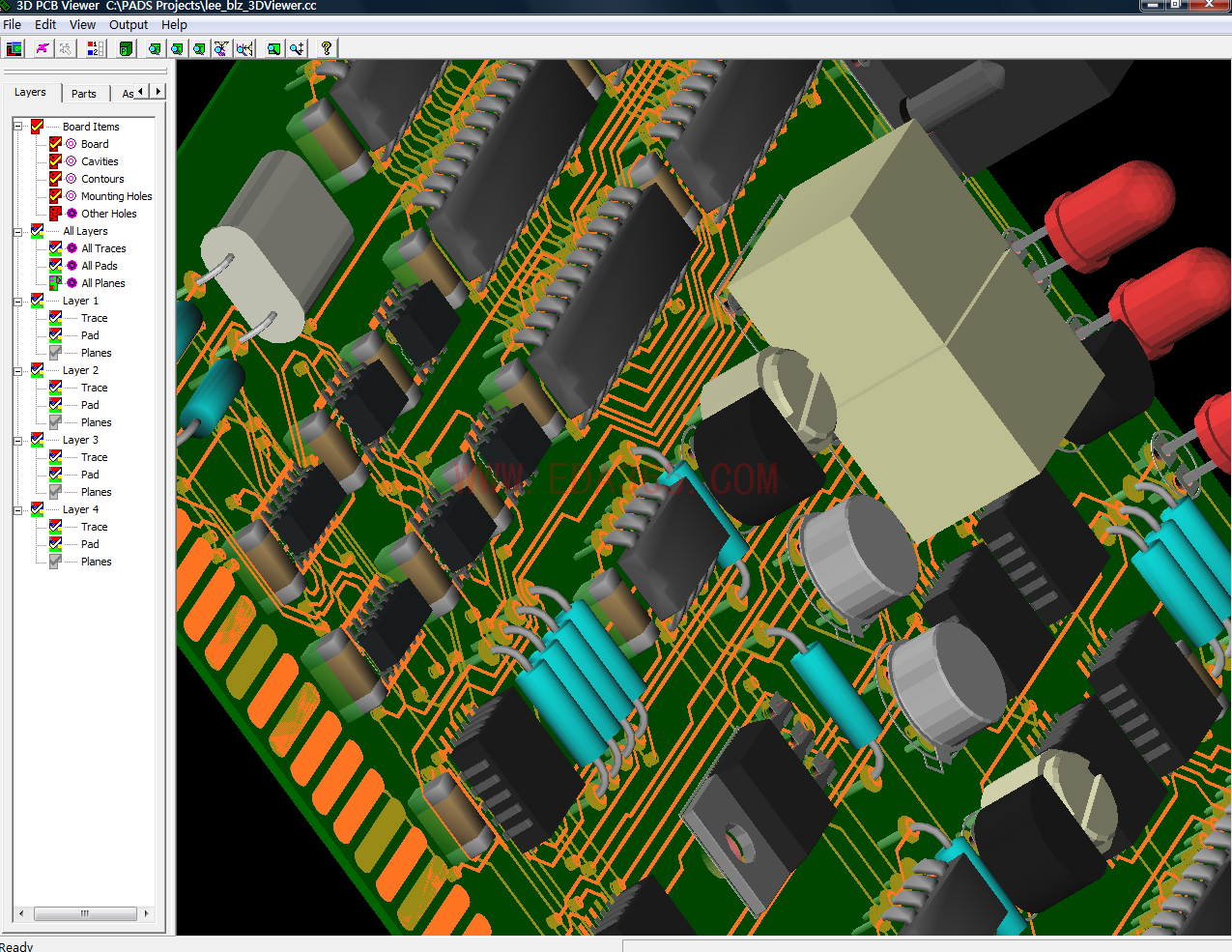Switch to the Layers tab

[30, 93]
